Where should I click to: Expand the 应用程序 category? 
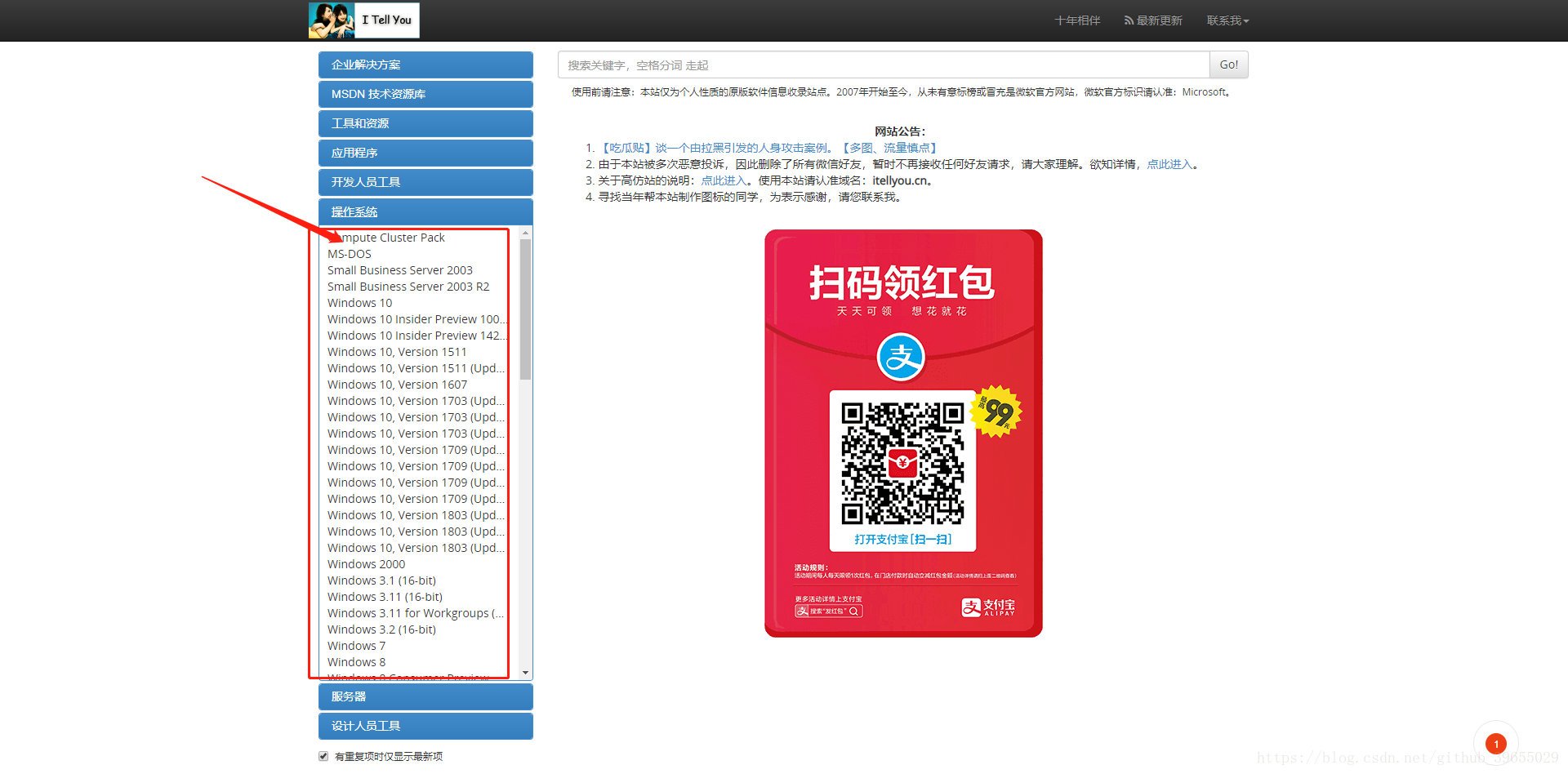click(x=425, y=153)
